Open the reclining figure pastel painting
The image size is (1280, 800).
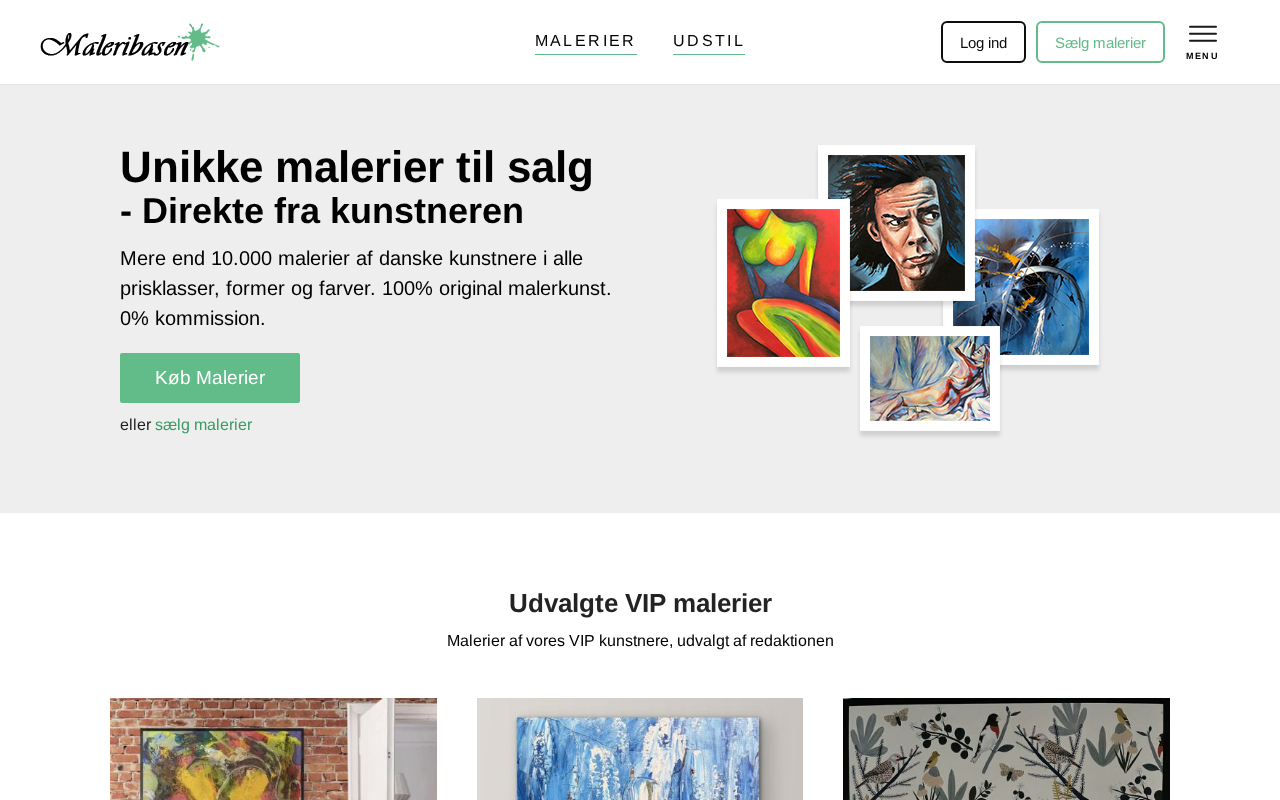(x=930, y=378)
